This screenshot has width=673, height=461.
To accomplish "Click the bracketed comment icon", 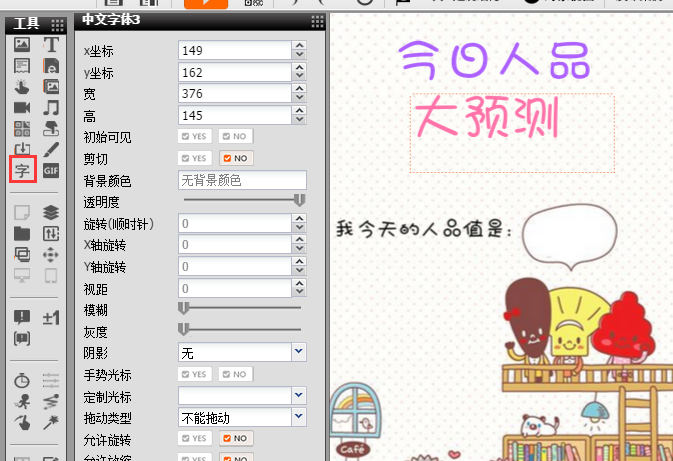I will (x=22, y=339).
